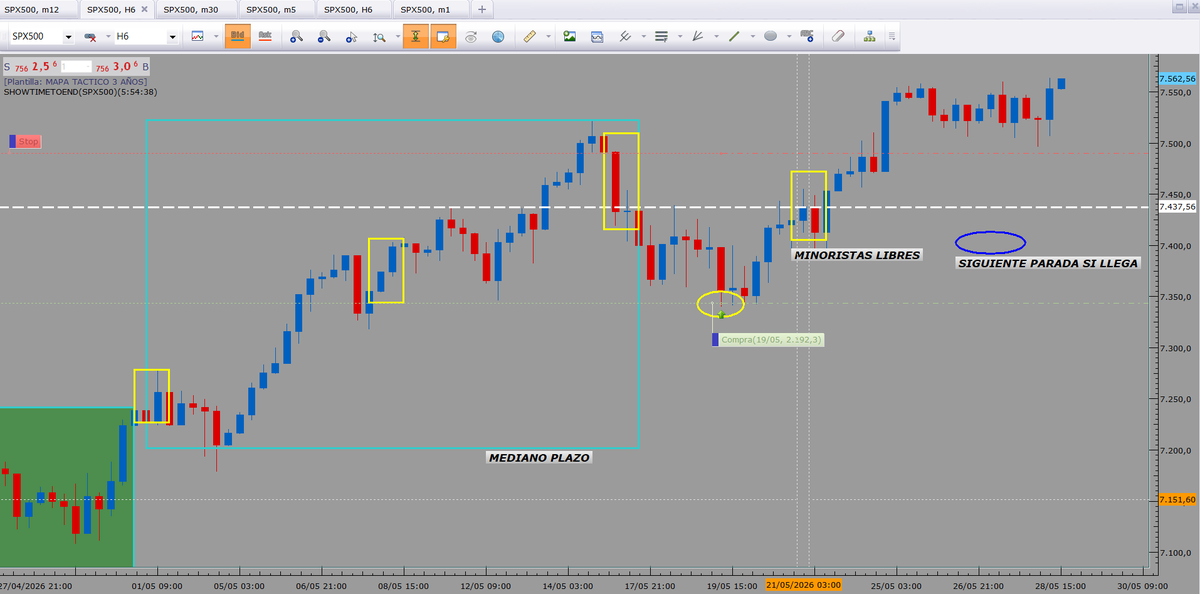Click the chart snapshot picture icon
1200x594 pixels.
point(597,37)
